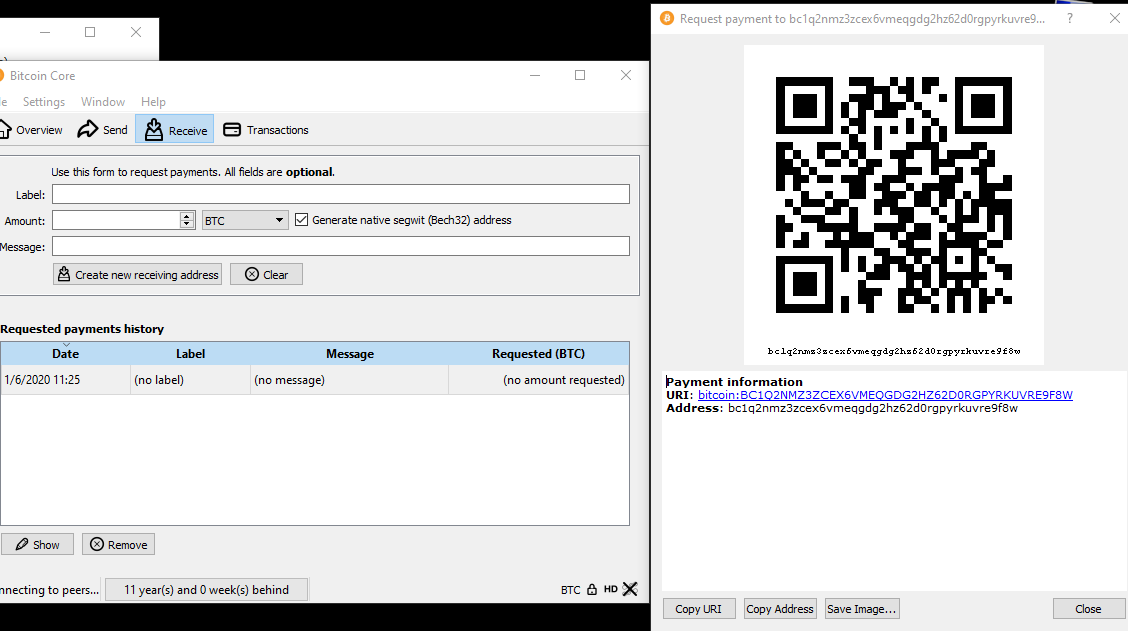Close the Bitcoin Core window

click(626, 75)
